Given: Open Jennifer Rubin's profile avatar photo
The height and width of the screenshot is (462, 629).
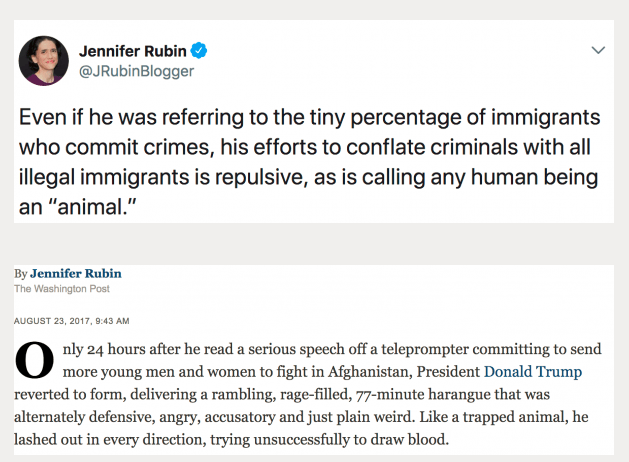Looking at the screenshot, I should [x=44, y=61].
